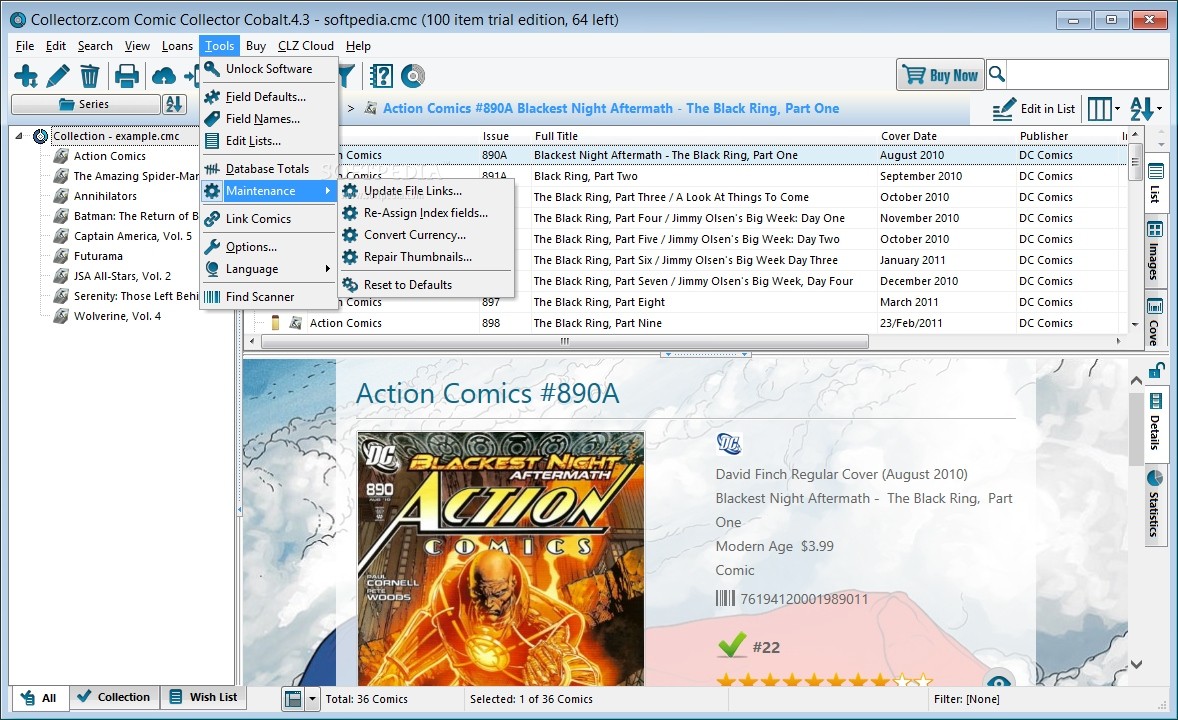Select Convert Currency... submenu item
Viewport: 1178px width, 720px height.
[x=426, y=234]
